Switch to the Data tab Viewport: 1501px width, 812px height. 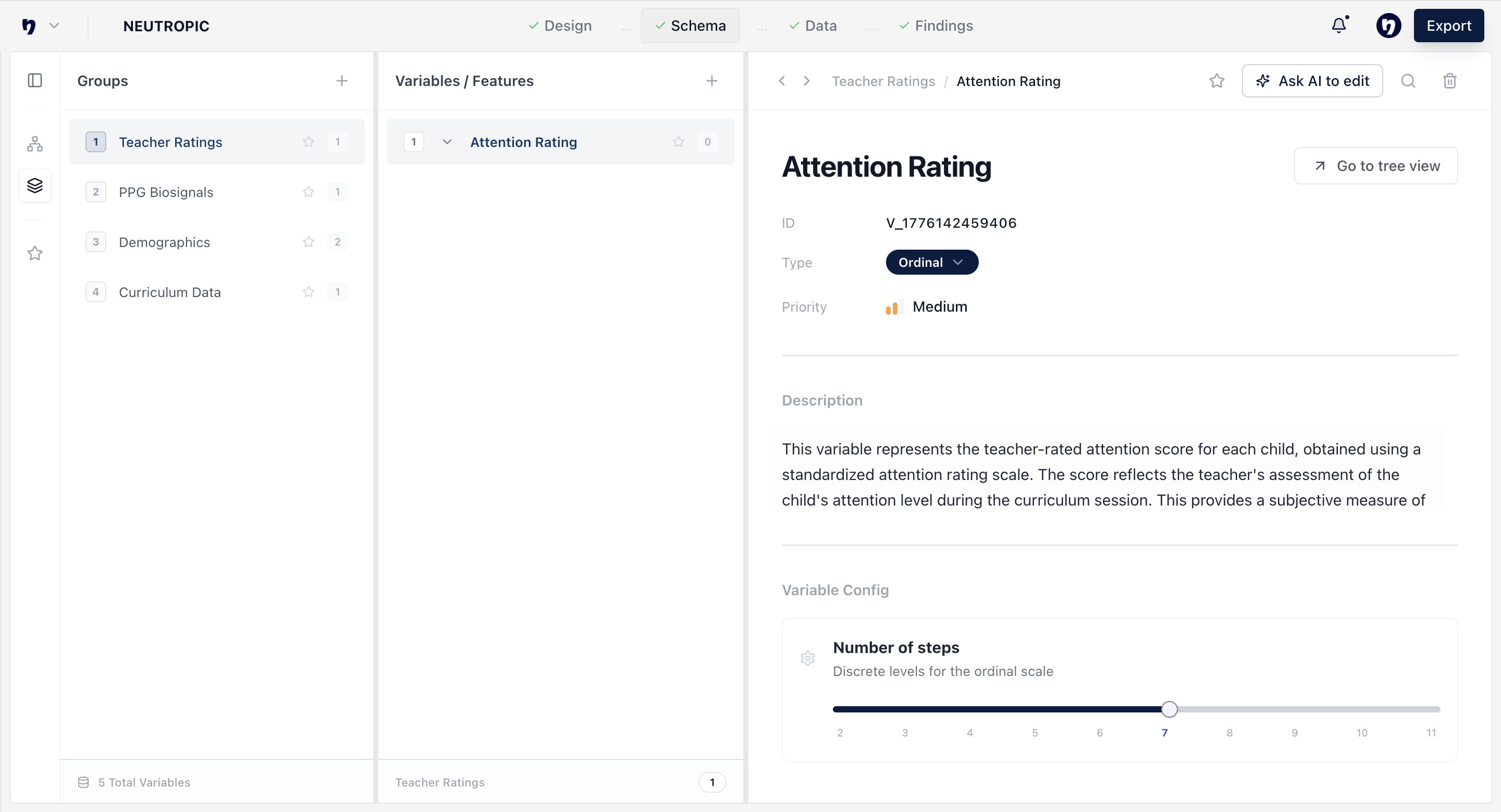pyautogui.click(x=813, y=26)
